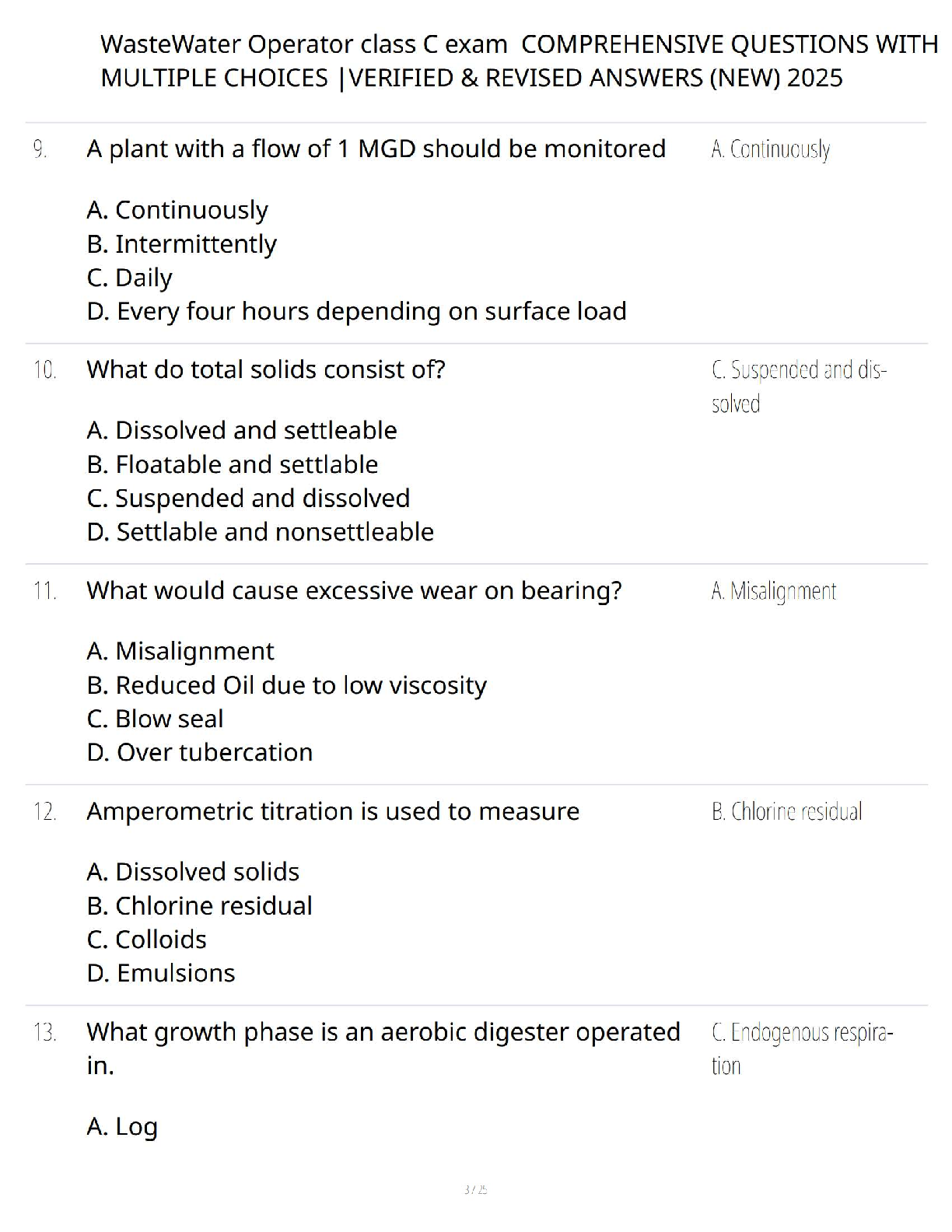This screenshot has height=1232, width=952.
Task: Choose 'B. Floatable and settlable'
Action: coord(232,464)
